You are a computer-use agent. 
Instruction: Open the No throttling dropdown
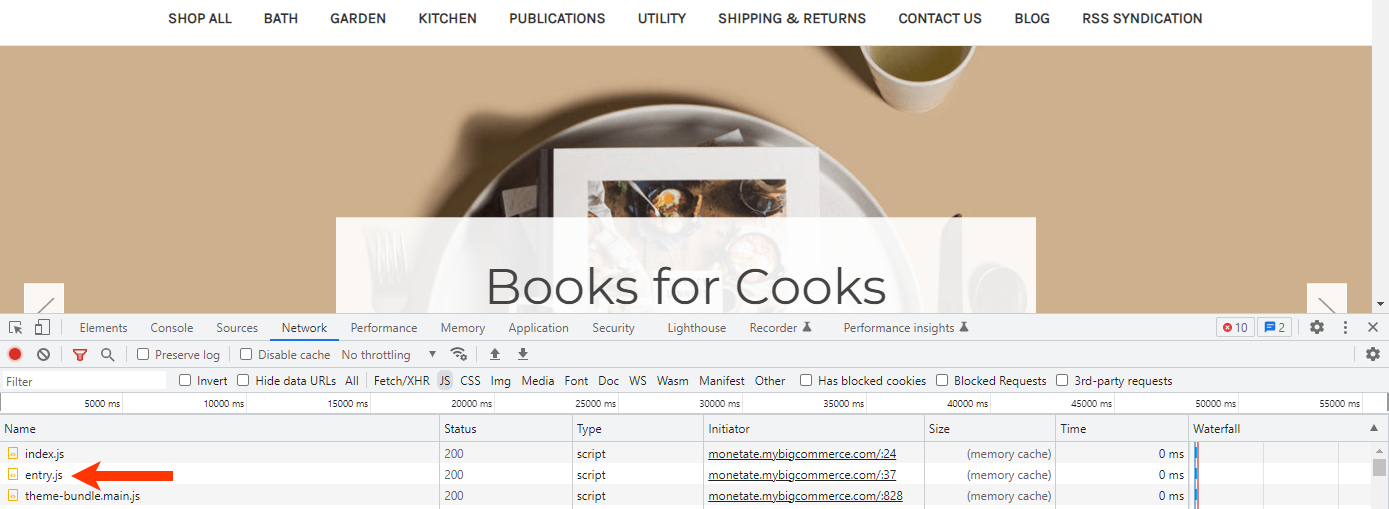(x=389, y=354)
